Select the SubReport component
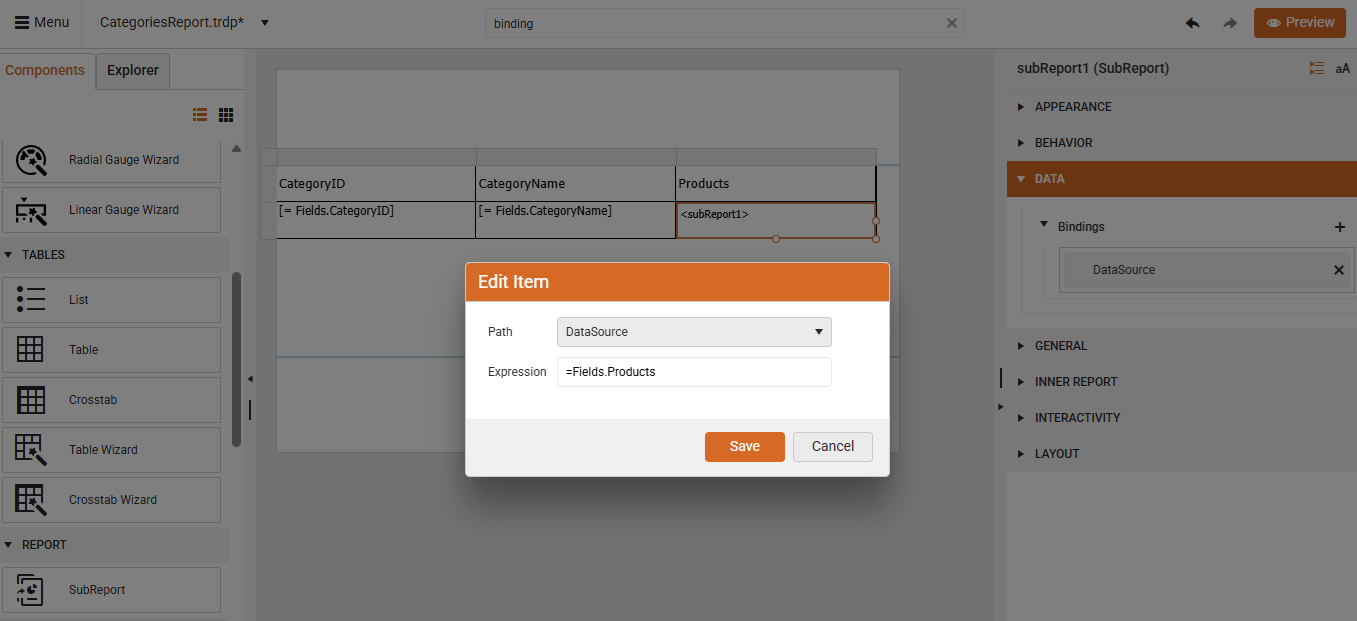Image resolution: width=1357 pixels, height=621 pixels. click(111, 589)
